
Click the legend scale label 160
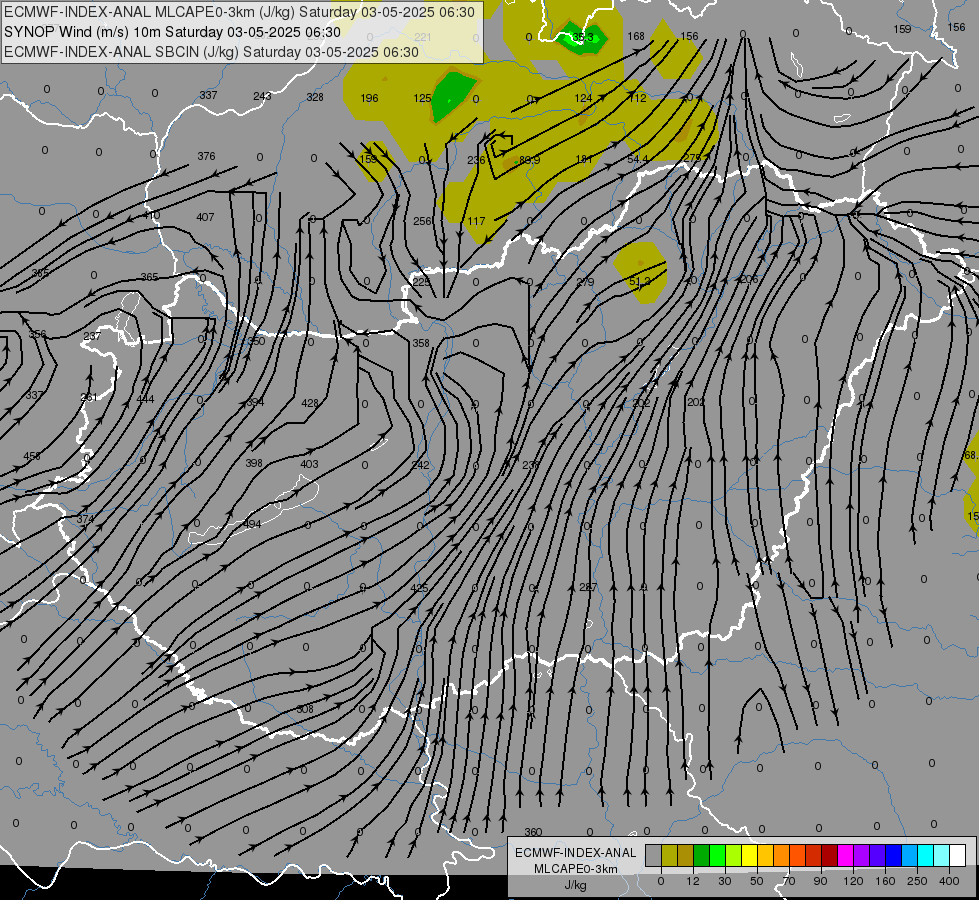coord(885,881)
